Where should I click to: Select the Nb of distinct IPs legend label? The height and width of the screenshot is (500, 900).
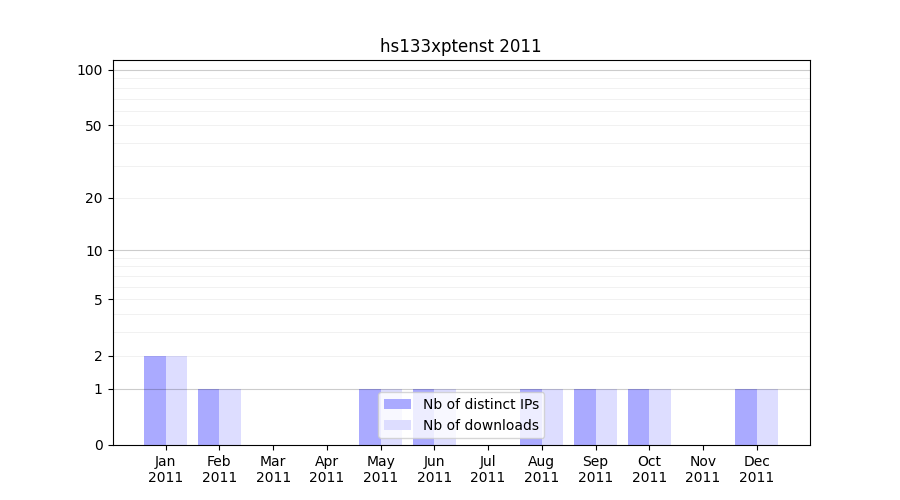(480, 404)
